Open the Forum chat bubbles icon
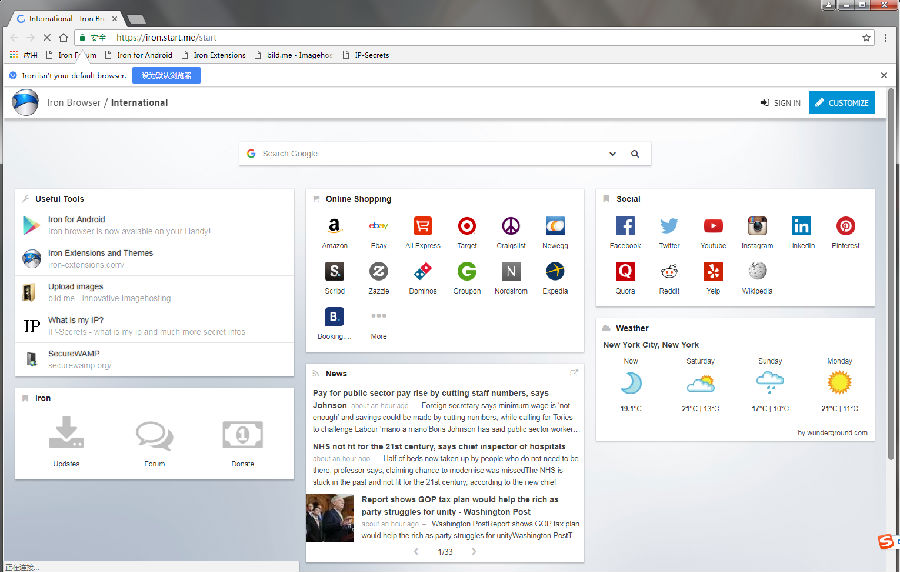The width and height of the screenshot is (900, 572). [x=154, y=434]
